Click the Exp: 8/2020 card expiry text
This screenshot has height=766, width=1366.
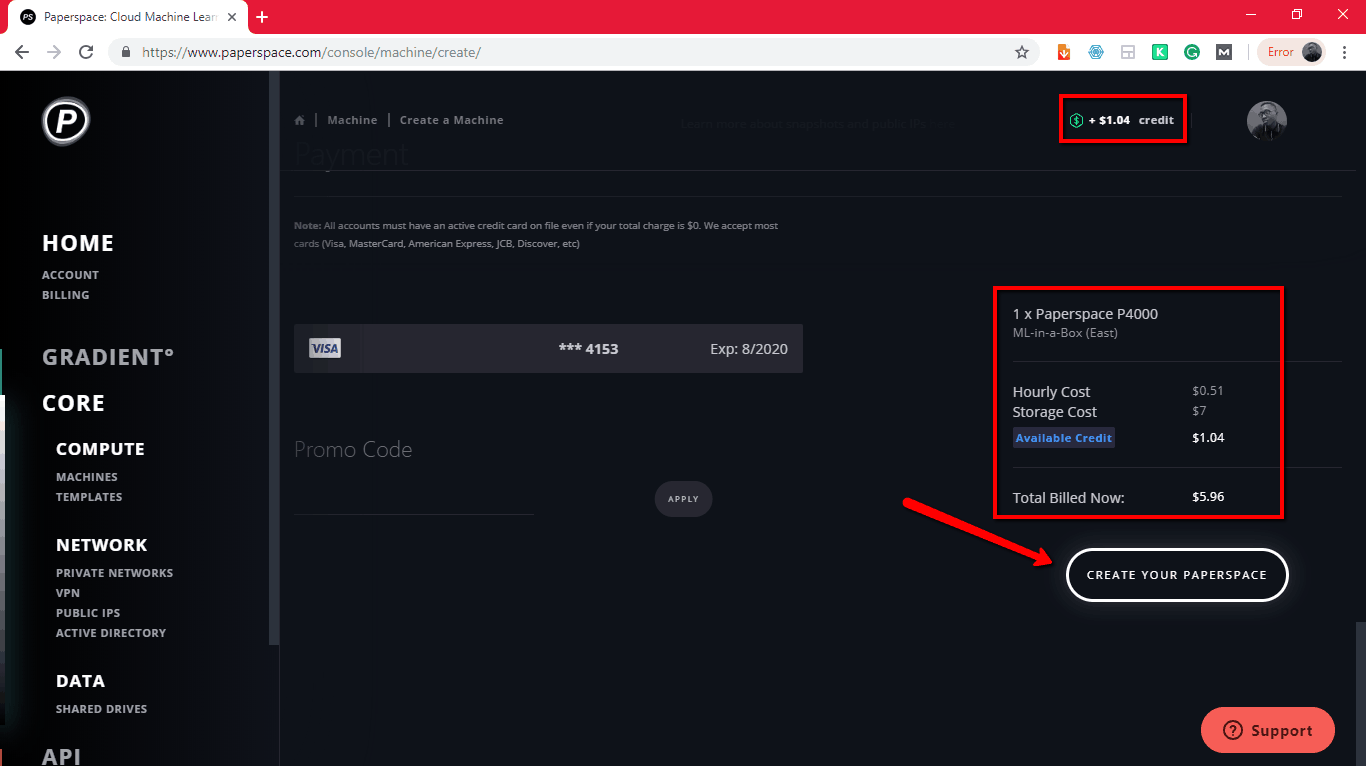[x=749, y=349]
